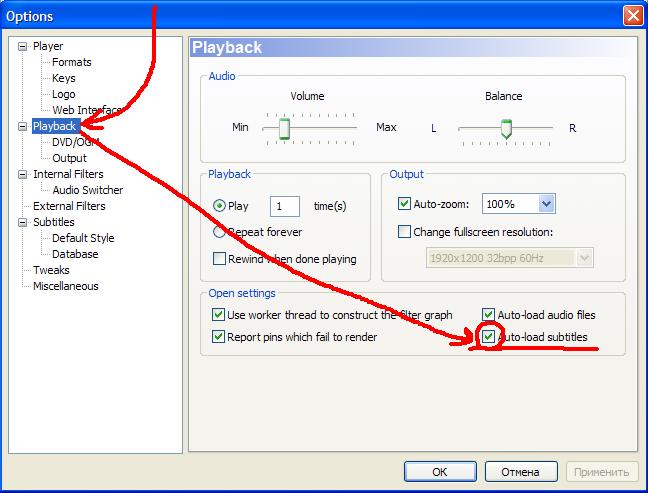
Task: Open the Default Style subtitles page
Action: click(x=83, y=238)
